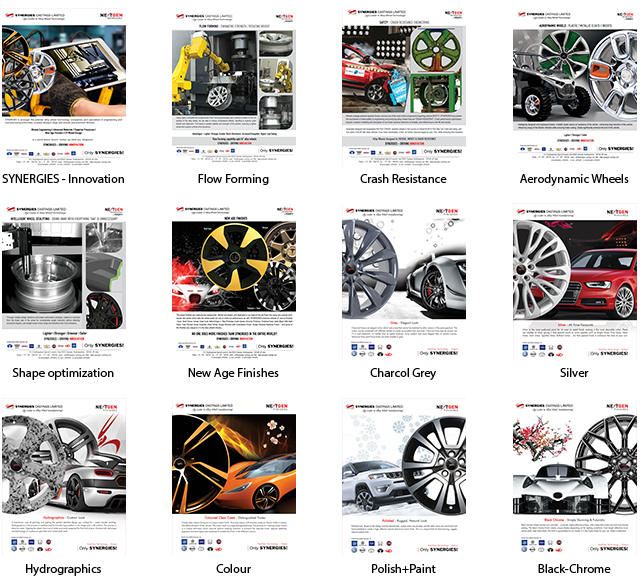This screenshot has width=644, height=588.
Task: View the Shape optimization brochure thumbnail
Action: [x=64, y=282]
